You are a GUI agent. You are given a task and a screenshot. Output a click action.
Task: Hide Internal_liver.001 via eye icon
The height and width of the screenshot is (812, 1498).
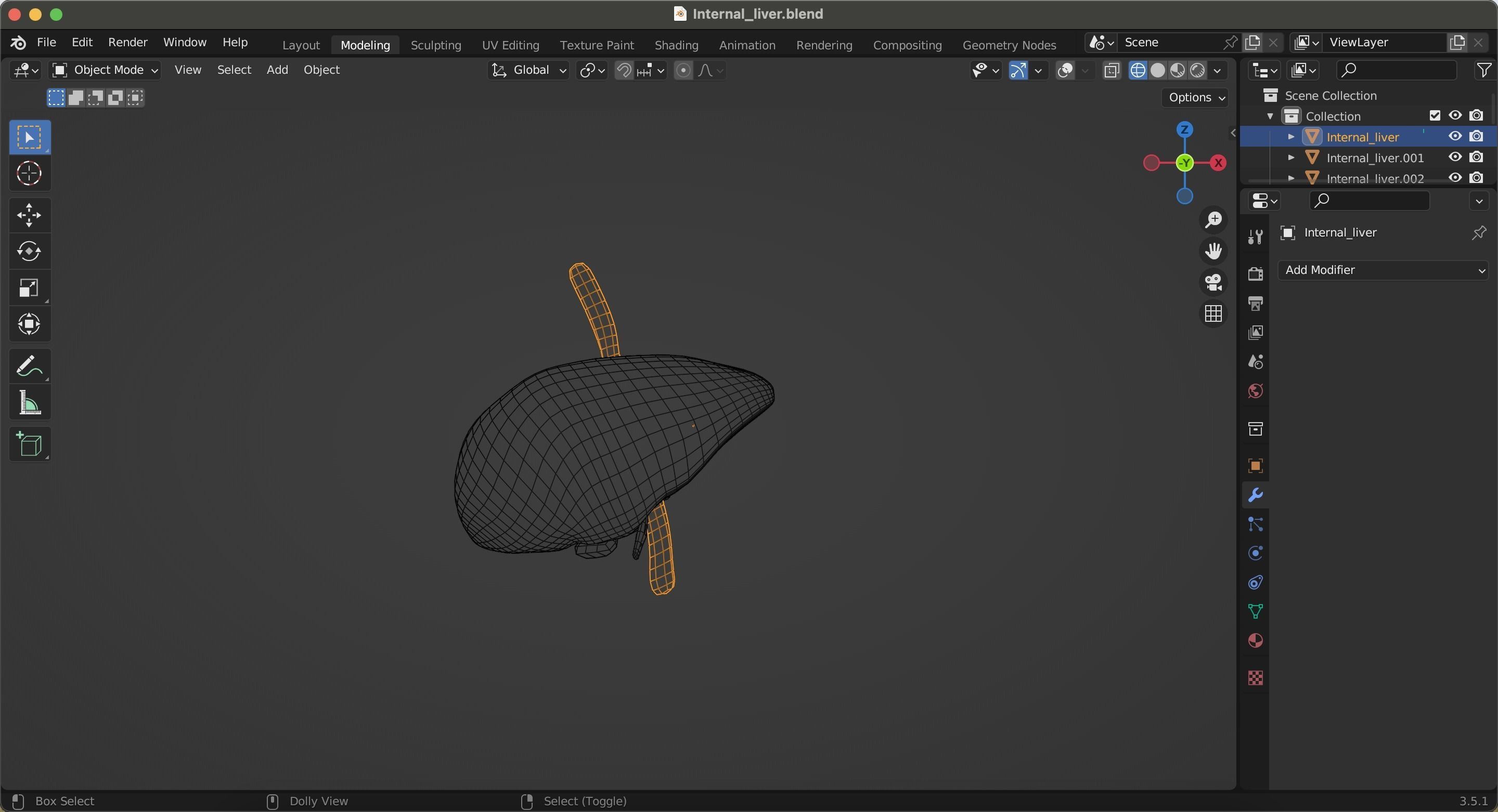point(1455,158)
